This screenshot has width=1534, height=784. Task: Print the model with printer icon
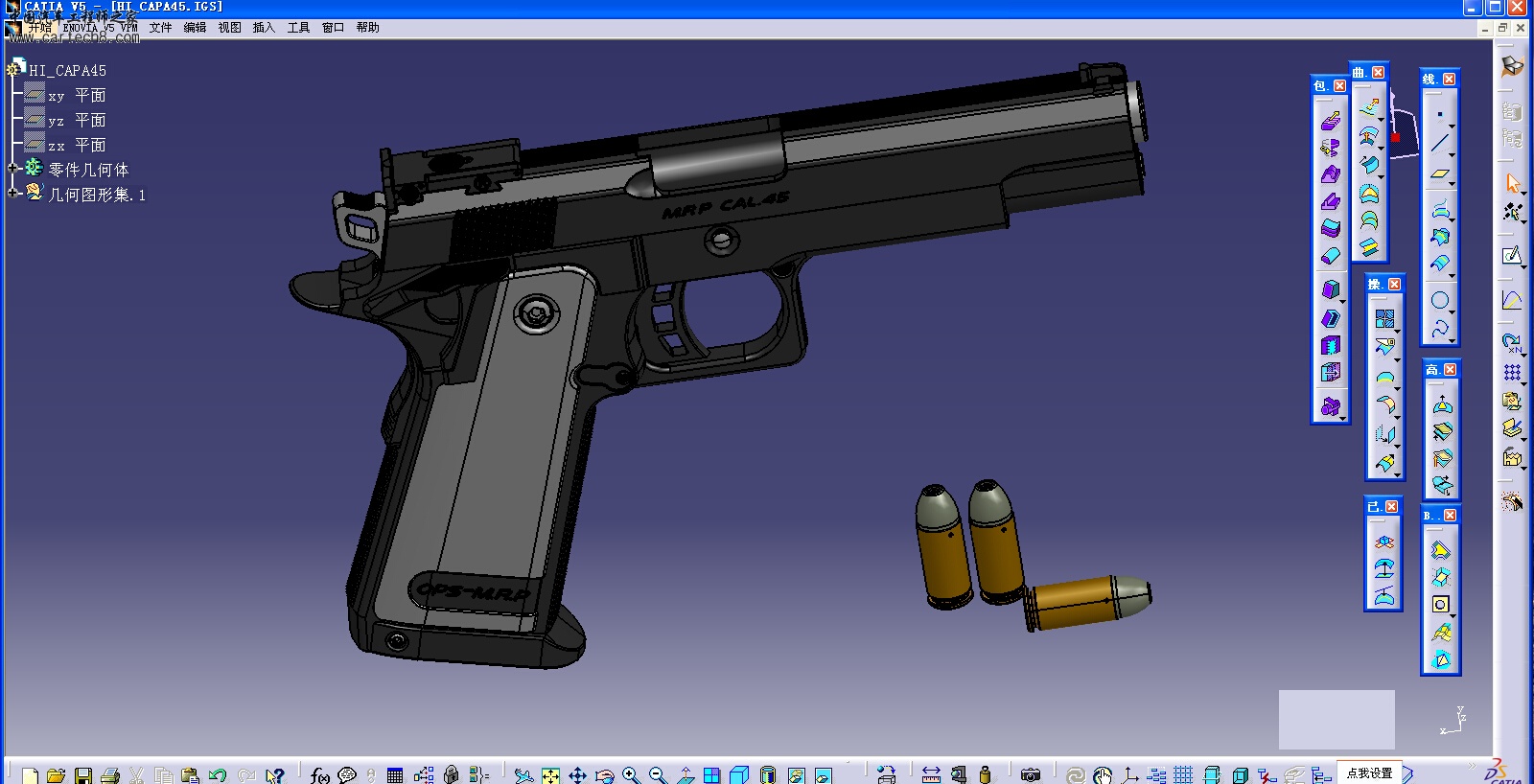109,775
